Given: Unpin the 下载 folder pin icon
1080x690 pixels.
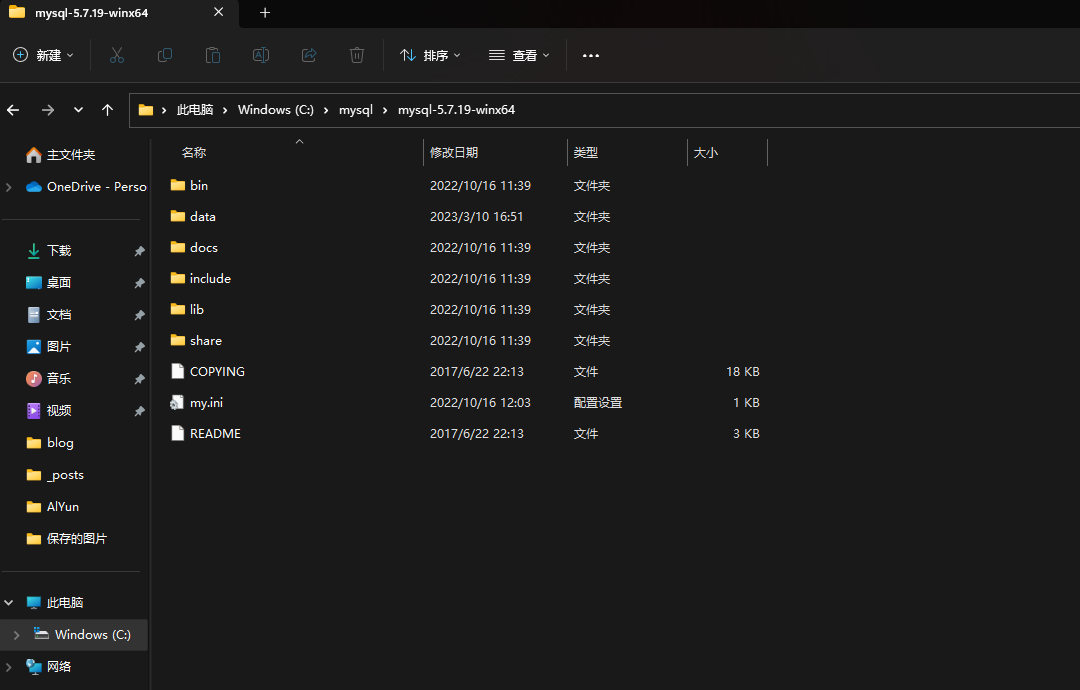Looking at the screenshot, I should click(139, 251).
